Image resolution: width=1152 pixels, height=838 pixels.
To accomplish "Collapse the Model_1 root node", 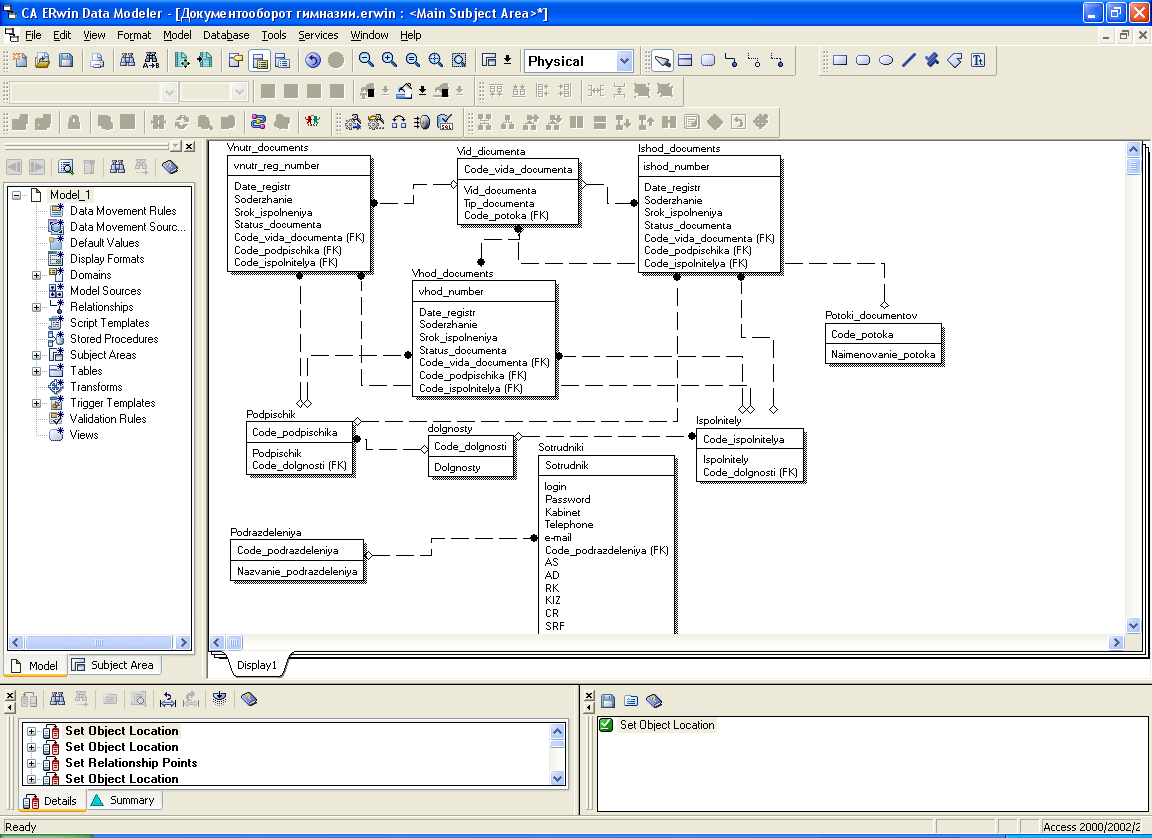I will tap(17, 195).
